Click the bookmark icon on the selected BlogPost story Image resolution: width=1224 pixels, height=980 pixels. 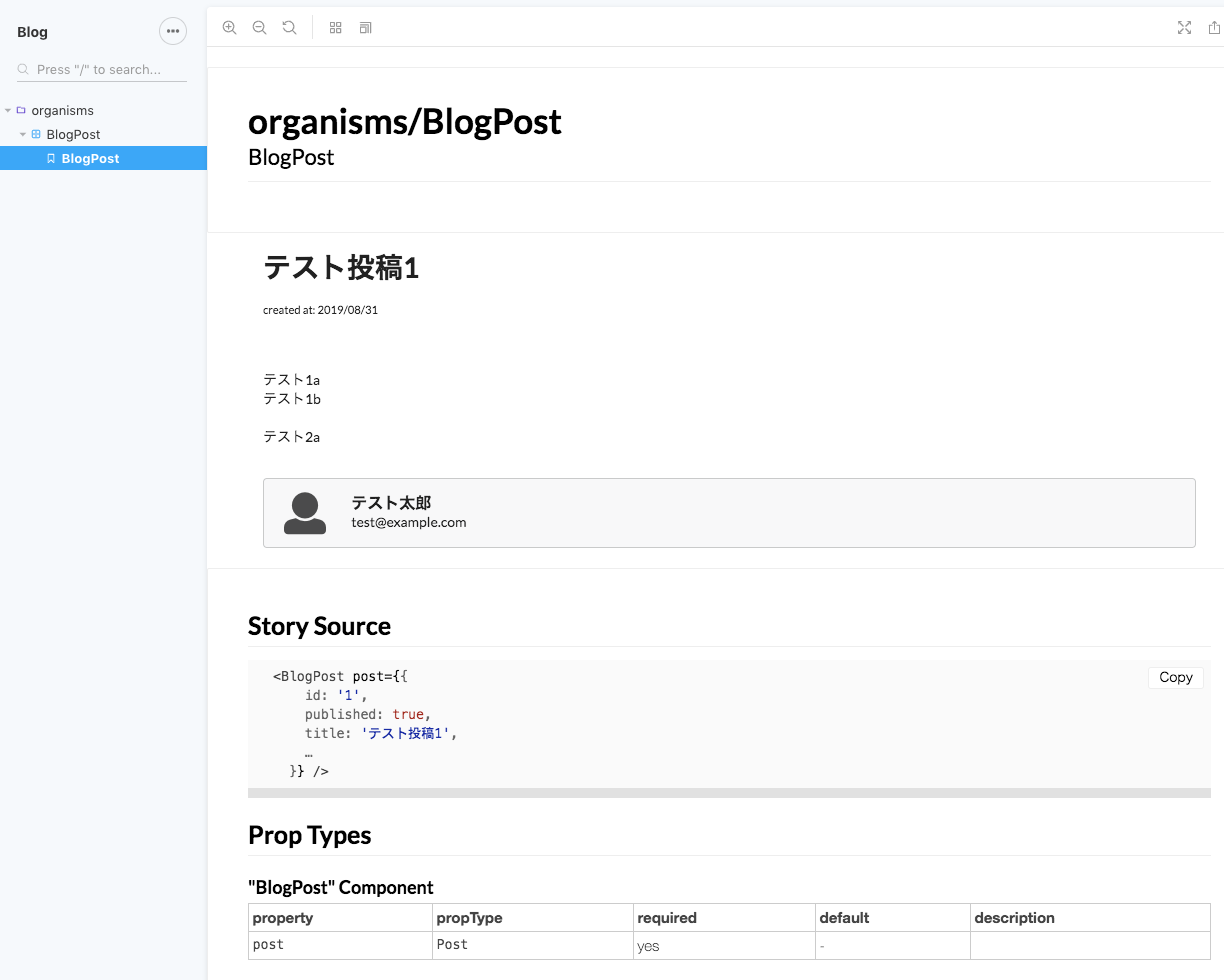tap(51, 158)
